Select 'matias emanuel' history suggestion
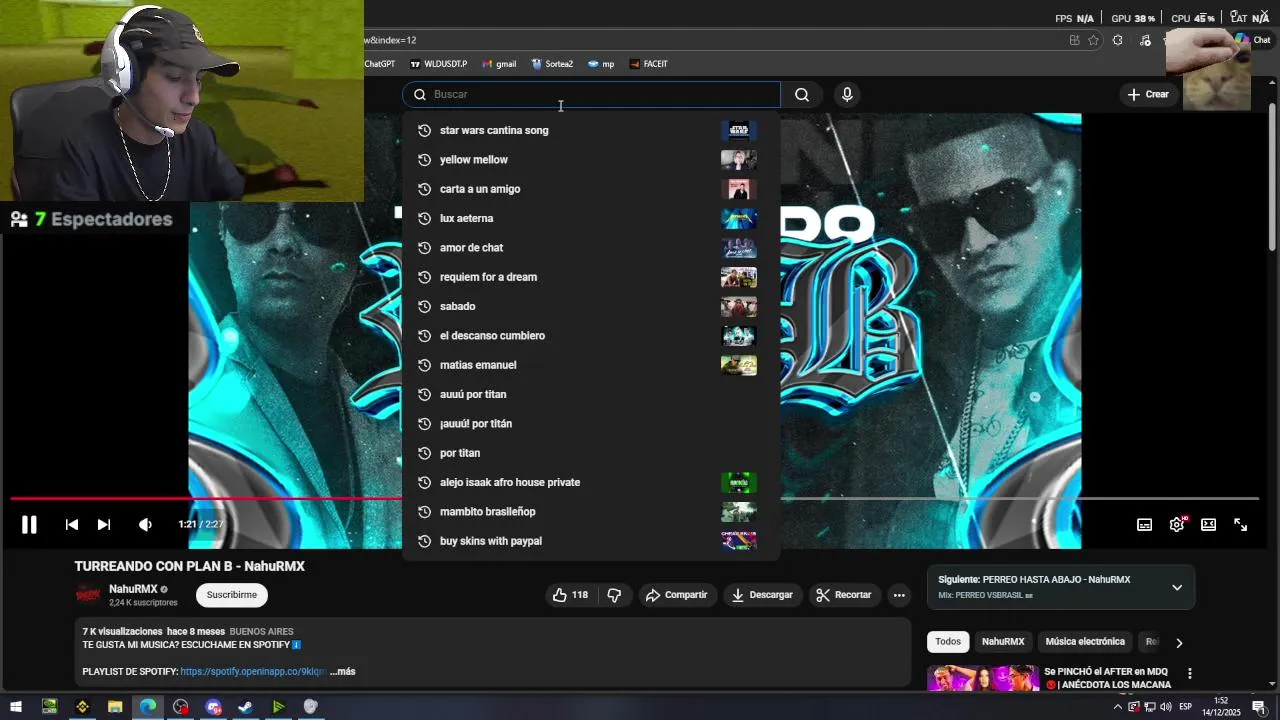1280x720 pixels. pyautogui.click(x=591, y=365)
